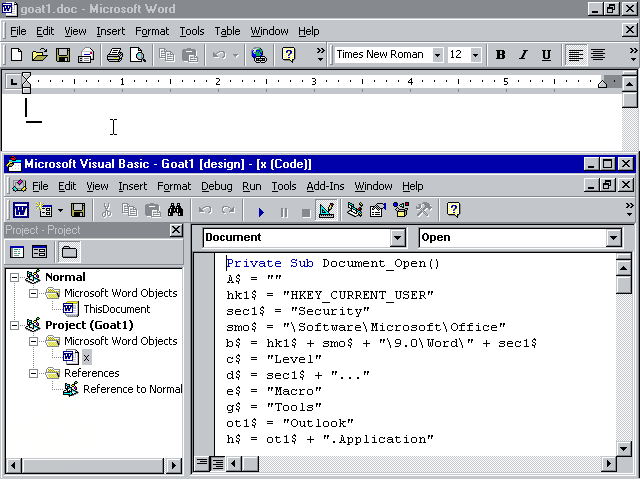640x480 pixels.
Task: Collapse Project (Goat1) tree node
Action: (14, 326)
